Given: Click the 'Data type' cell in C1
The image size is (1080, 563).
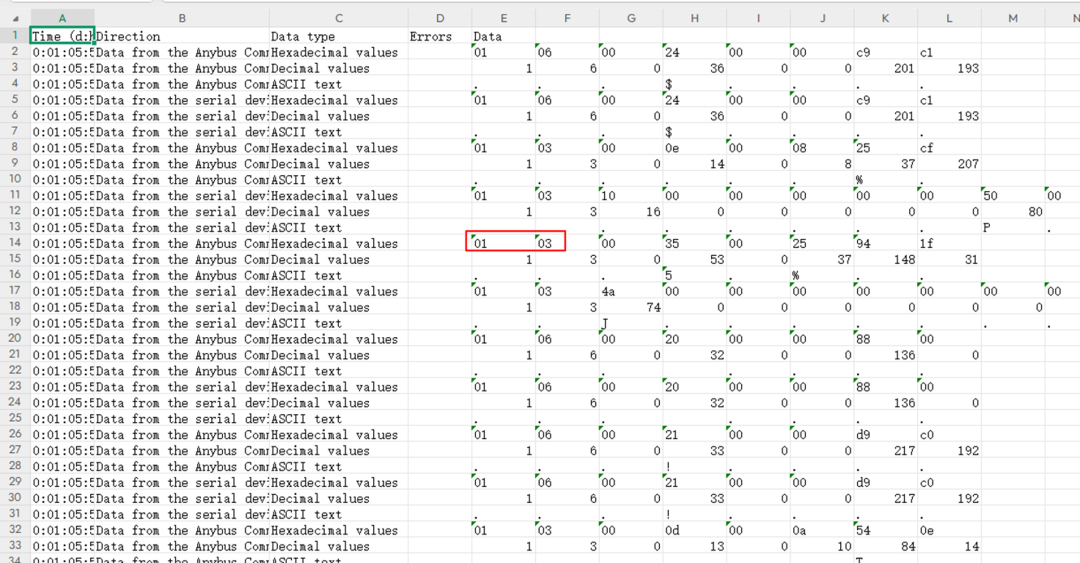Looking at the screenshot, I should pyautogui.click(x=338, y=36).
